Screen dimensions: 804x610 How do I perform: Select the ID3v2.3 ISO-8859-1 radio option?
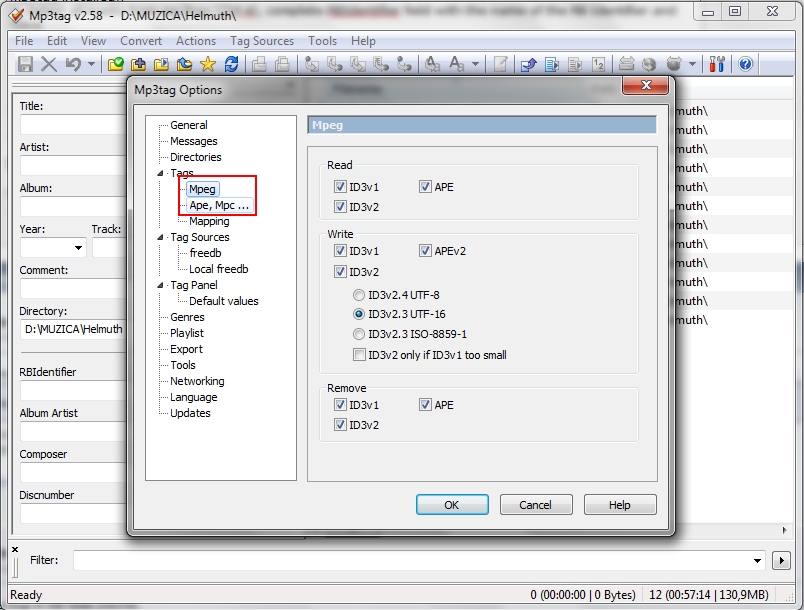pos(359,334)
